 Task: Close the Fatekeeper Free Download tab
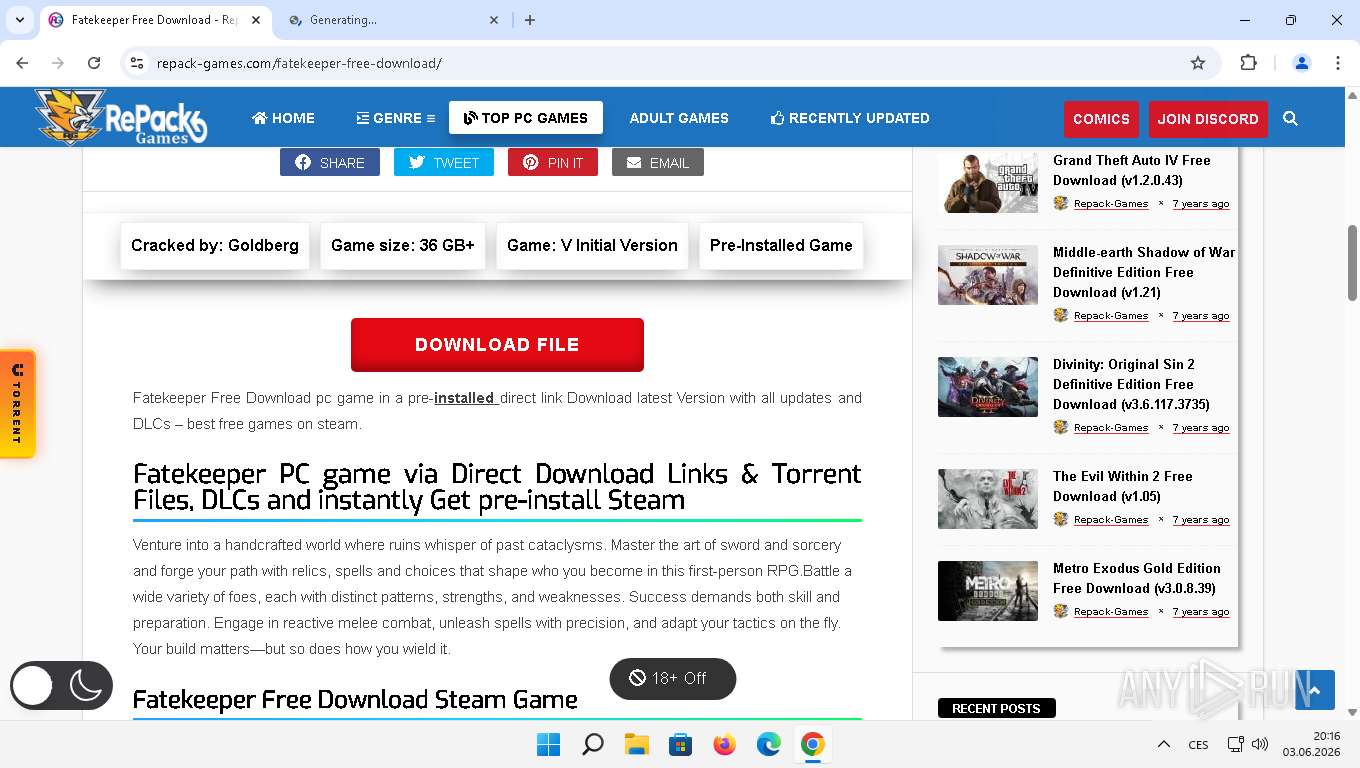(x=257, y=20)
